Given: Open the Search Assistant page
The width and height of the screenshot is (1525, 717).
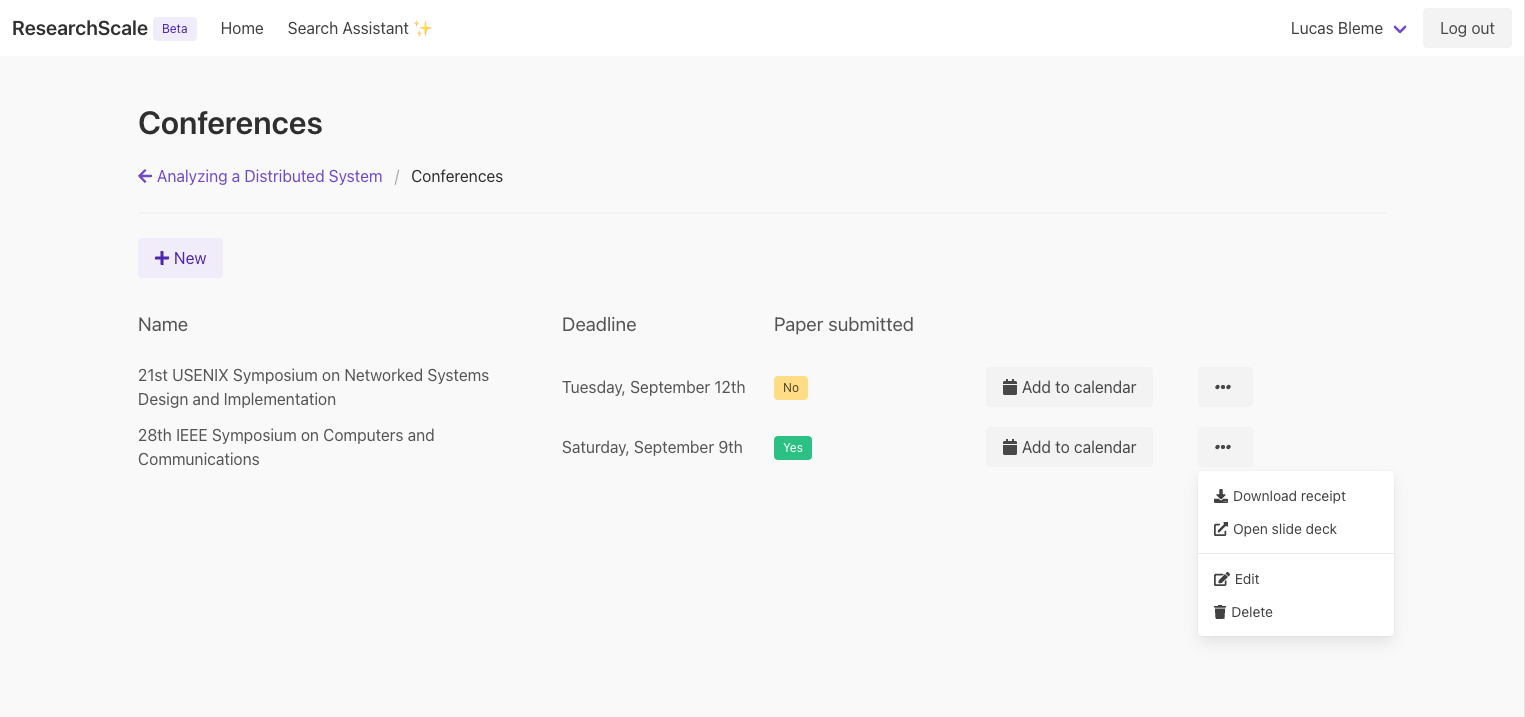Looking at the screenshot, I should tap(359, 28).
